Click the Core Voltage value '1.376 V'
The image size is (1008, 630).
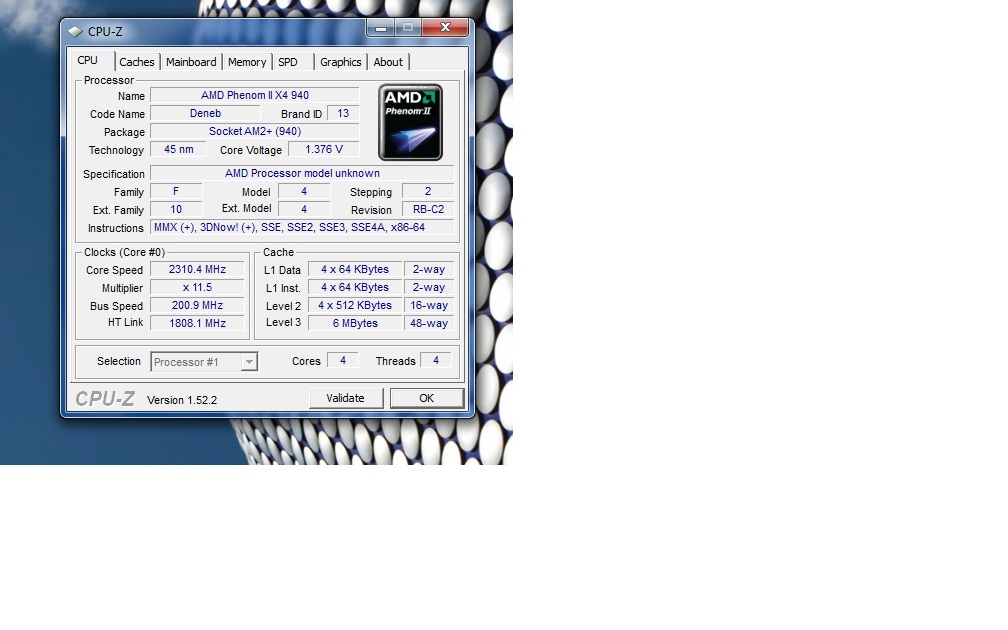click(x=323, y=149)
